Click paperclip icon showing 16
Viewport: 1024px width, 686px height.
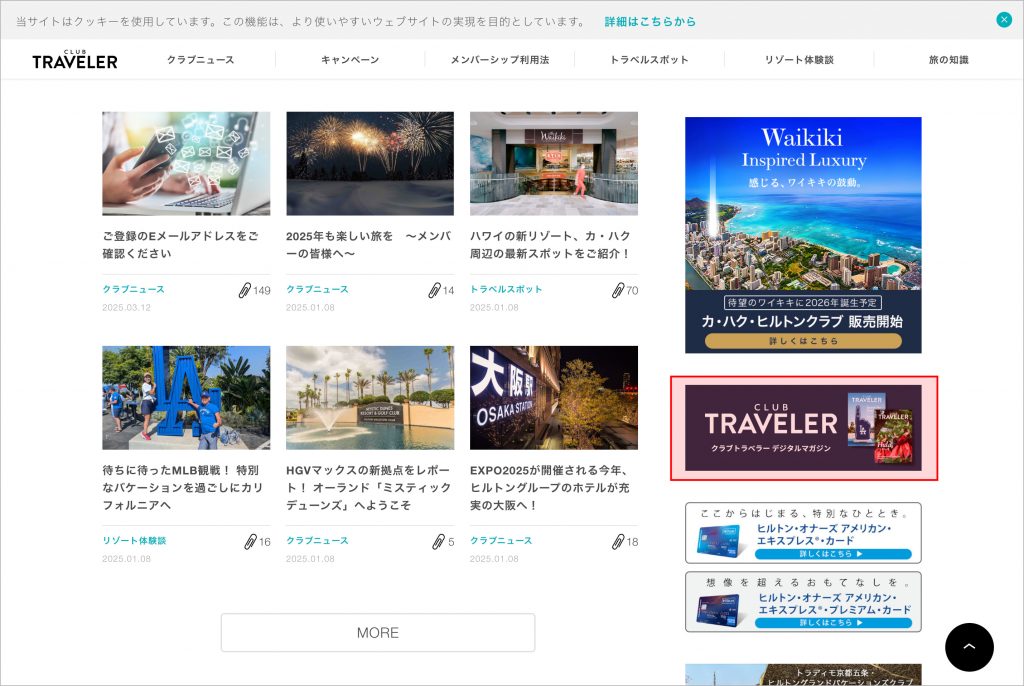[x=250, y=541]
